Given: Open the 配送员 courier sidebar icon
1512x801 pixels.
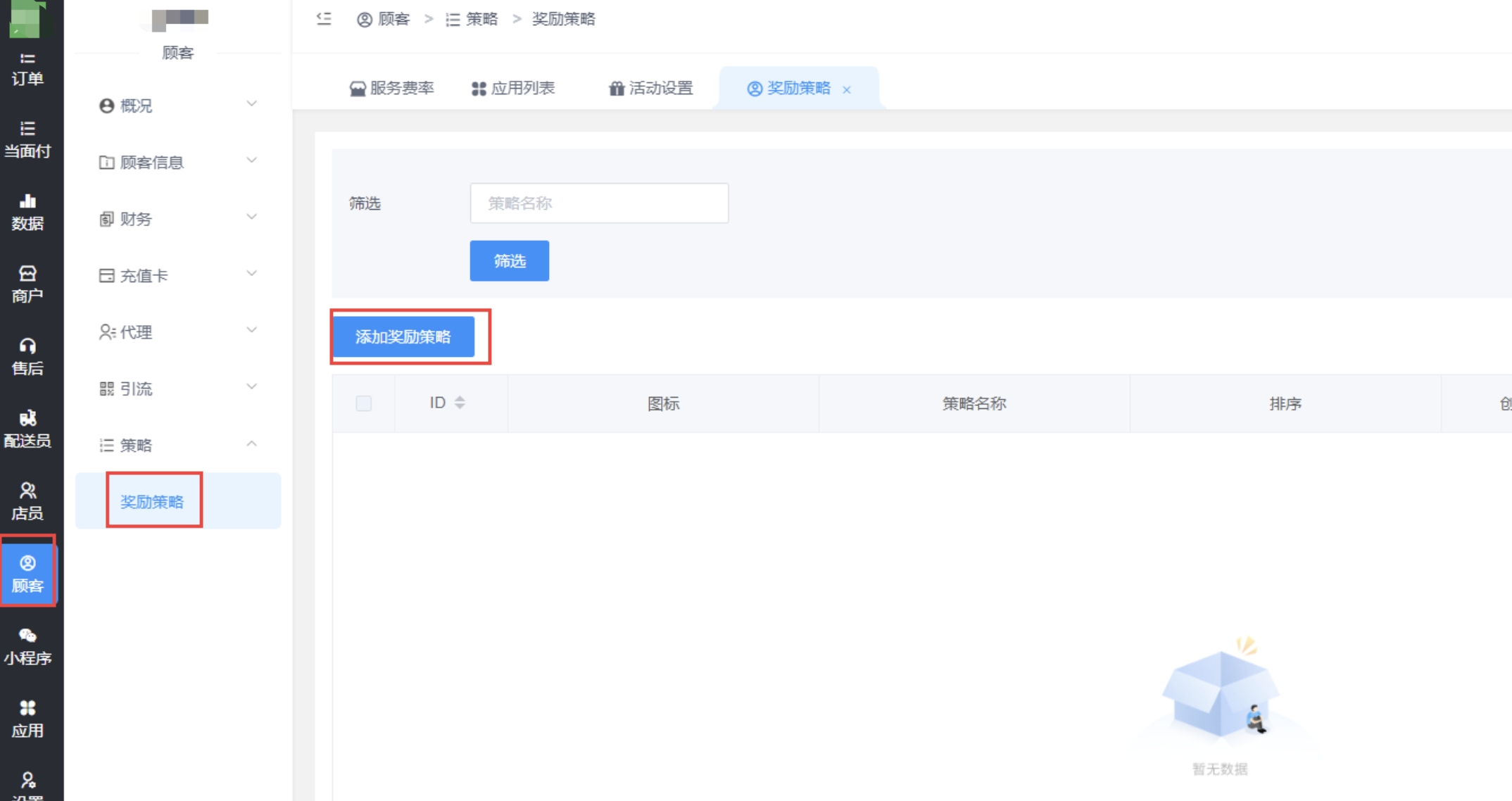Looking at the screenshot, I should click(27, 430).
